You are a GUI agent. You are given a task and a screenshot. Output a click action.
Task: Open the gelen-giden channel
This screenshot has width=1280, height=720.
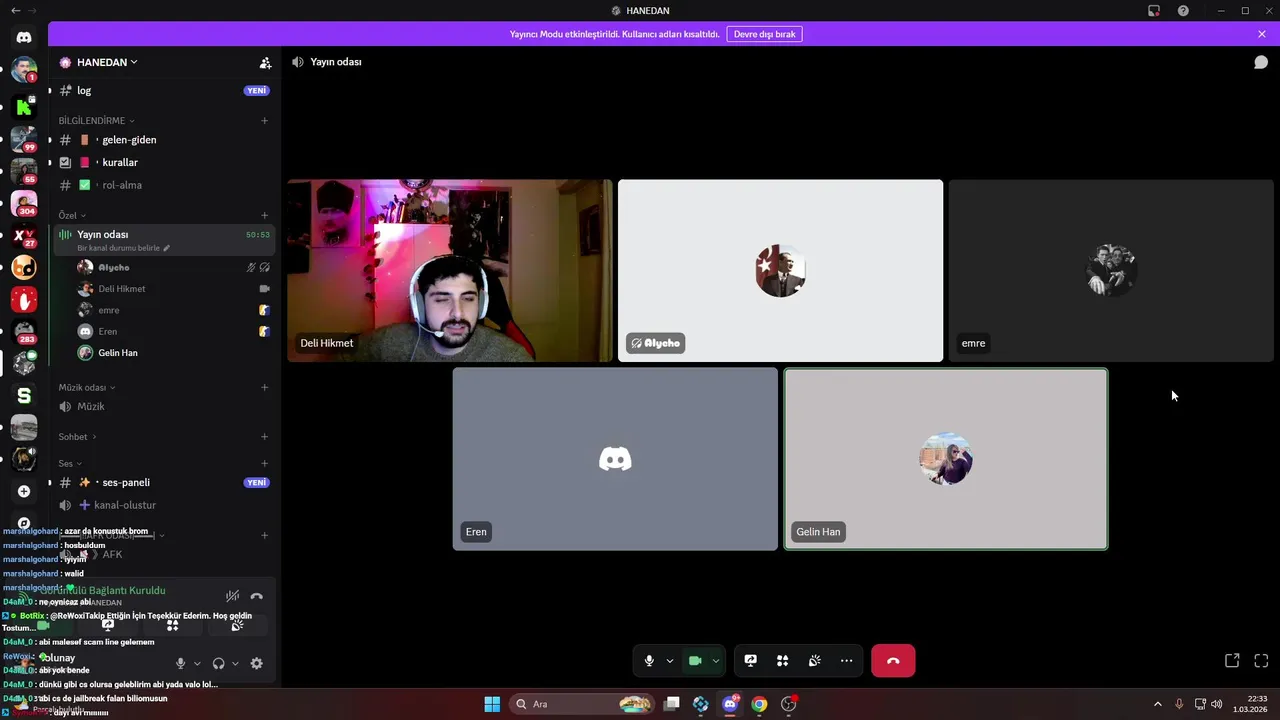coord(164,140)
